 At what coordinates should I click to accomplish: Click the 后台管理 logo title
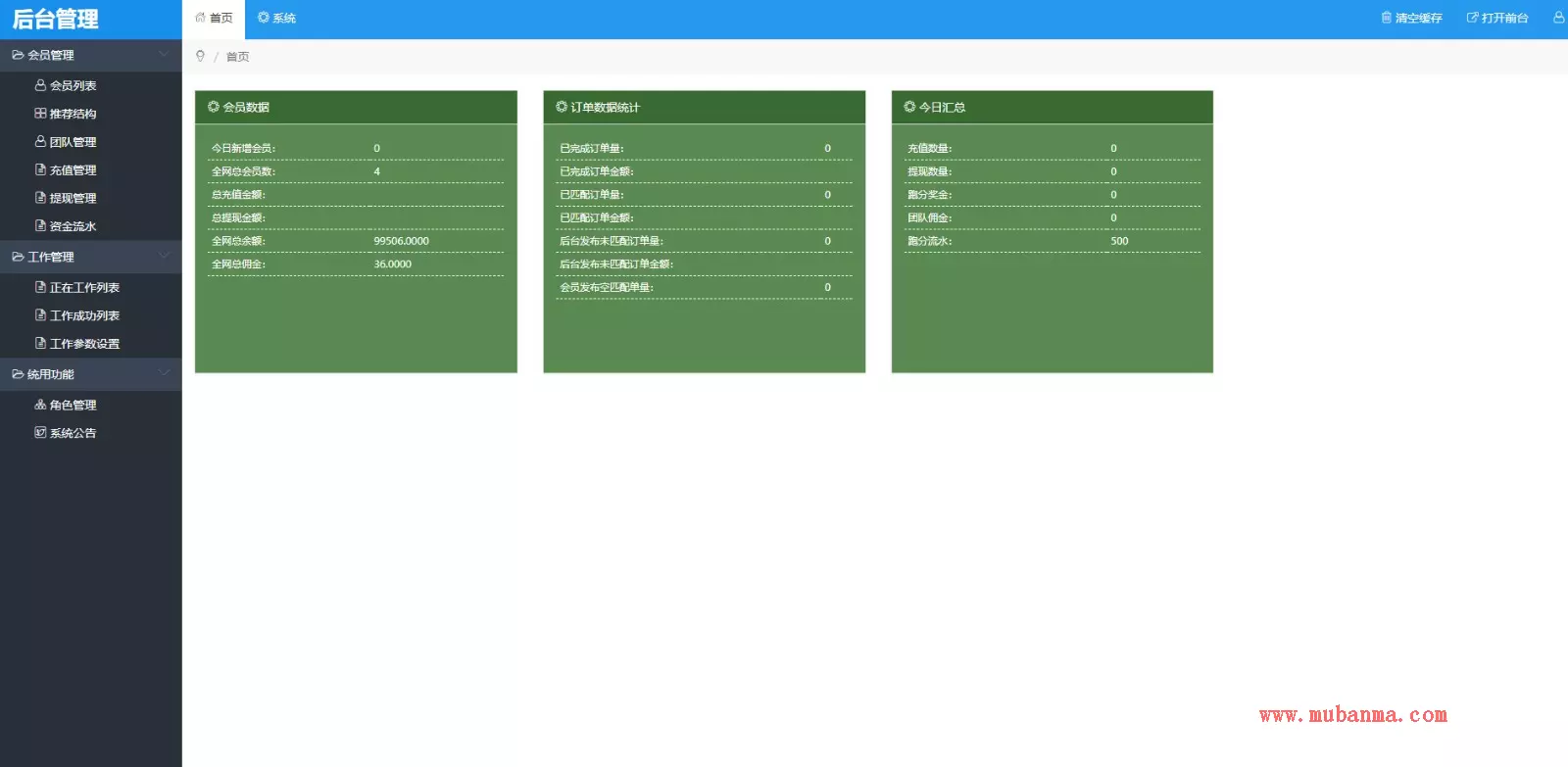(x=56, y=20)
